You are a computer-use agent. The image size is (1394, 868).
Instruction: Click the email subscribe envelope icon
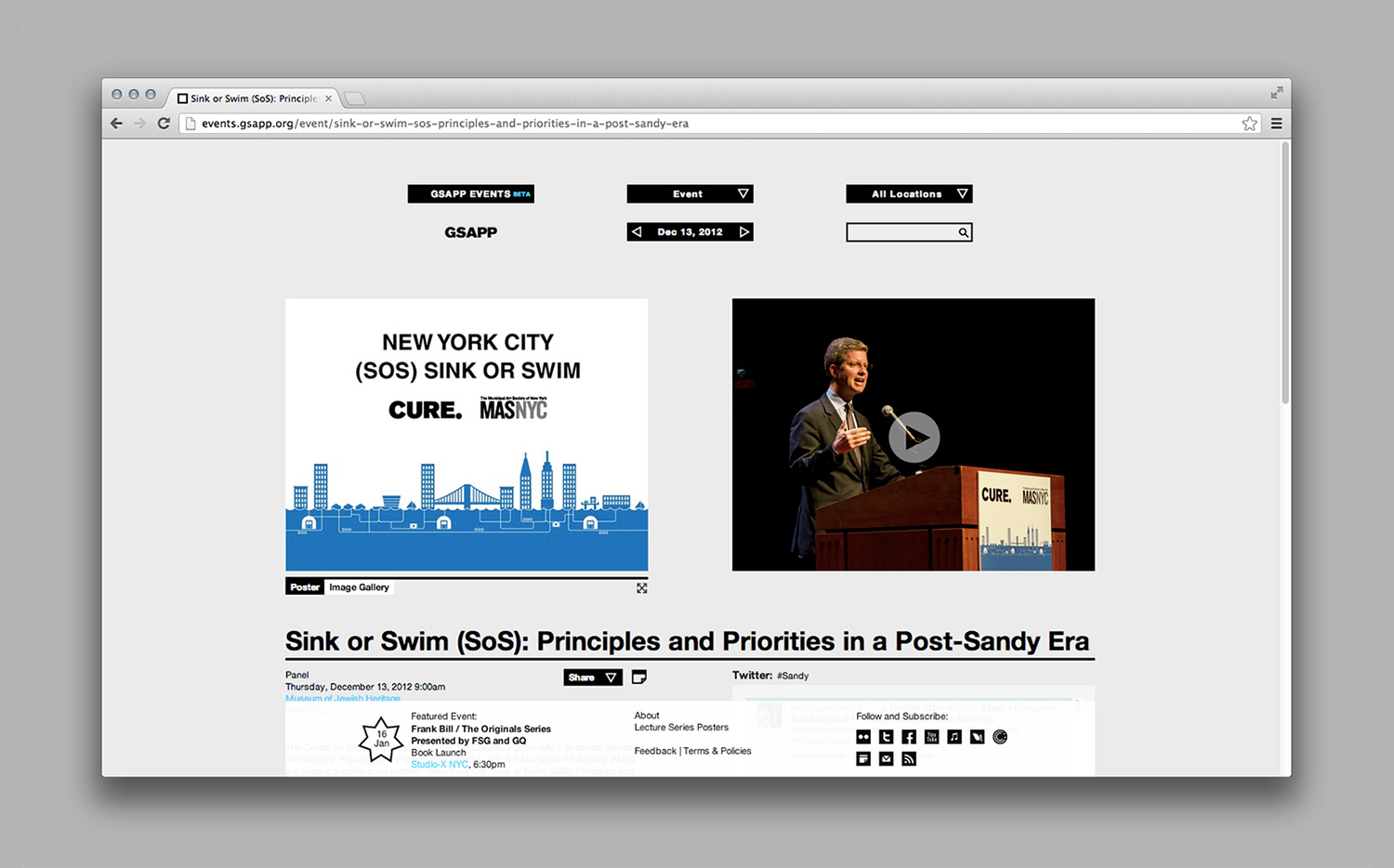pos(886,759)
